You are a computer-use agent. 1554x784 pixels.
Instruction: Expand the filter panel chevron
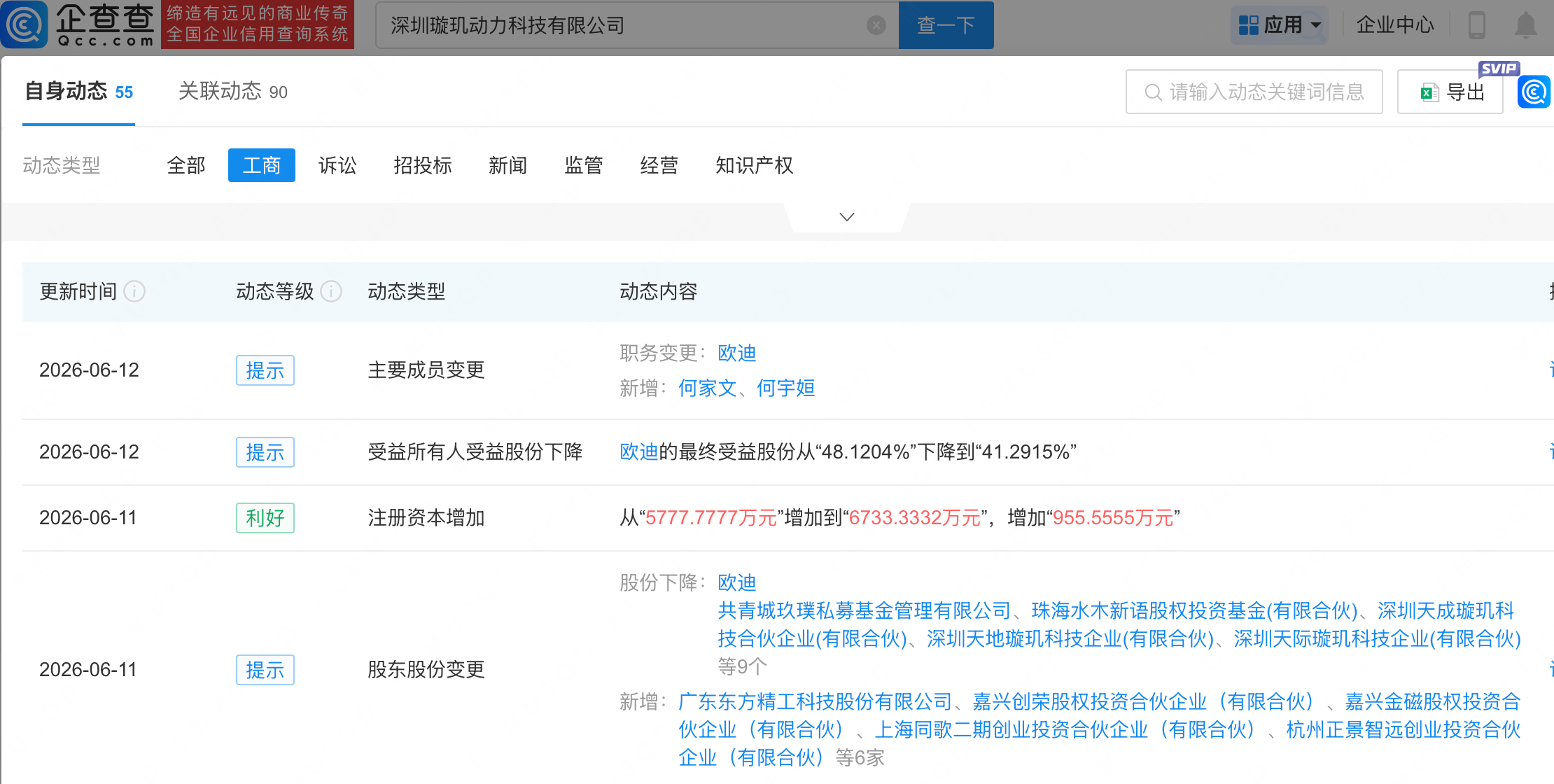847,217
